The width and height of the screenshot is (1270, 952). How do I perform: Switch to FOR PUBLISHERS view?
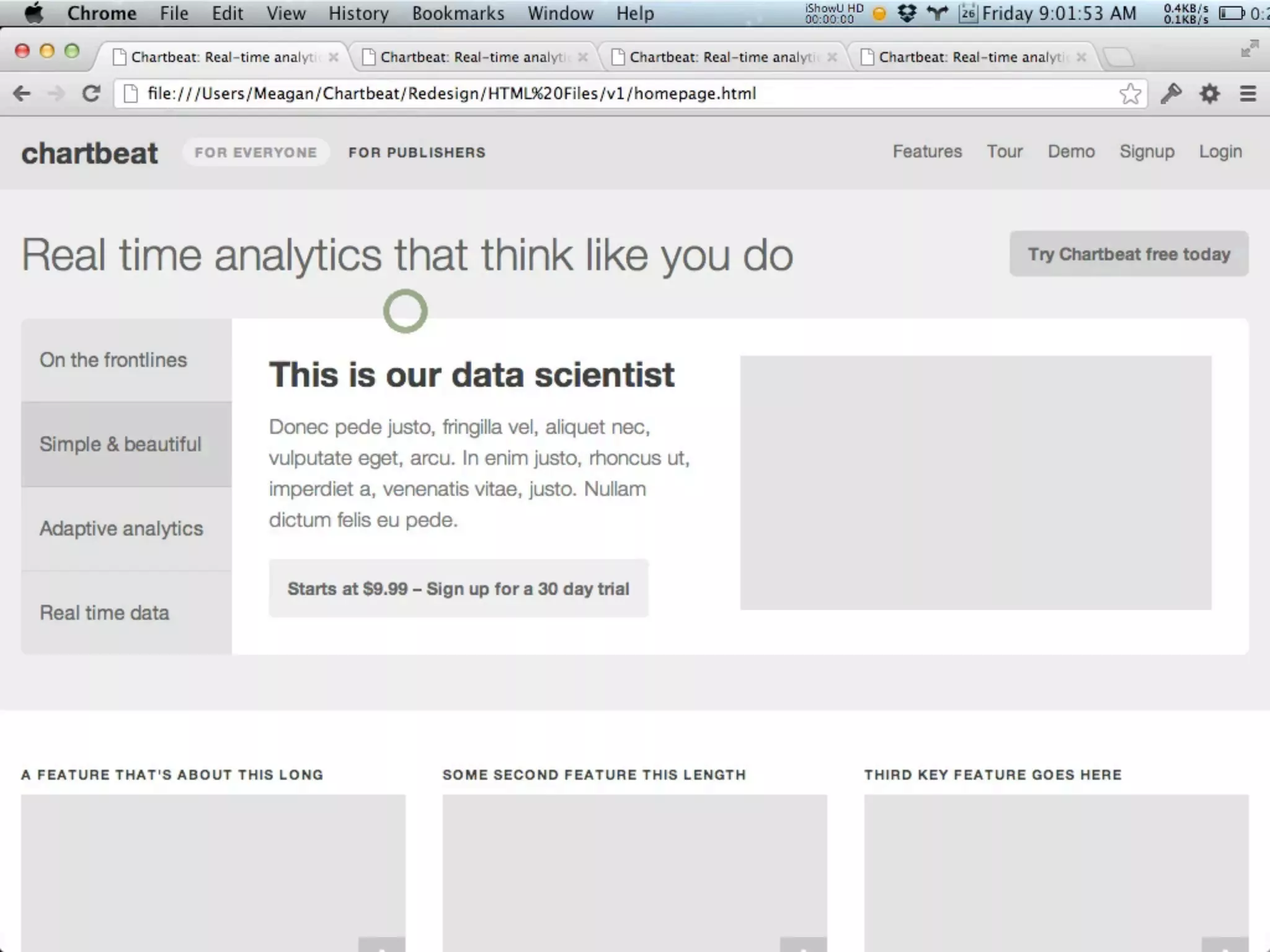point(417,152)
